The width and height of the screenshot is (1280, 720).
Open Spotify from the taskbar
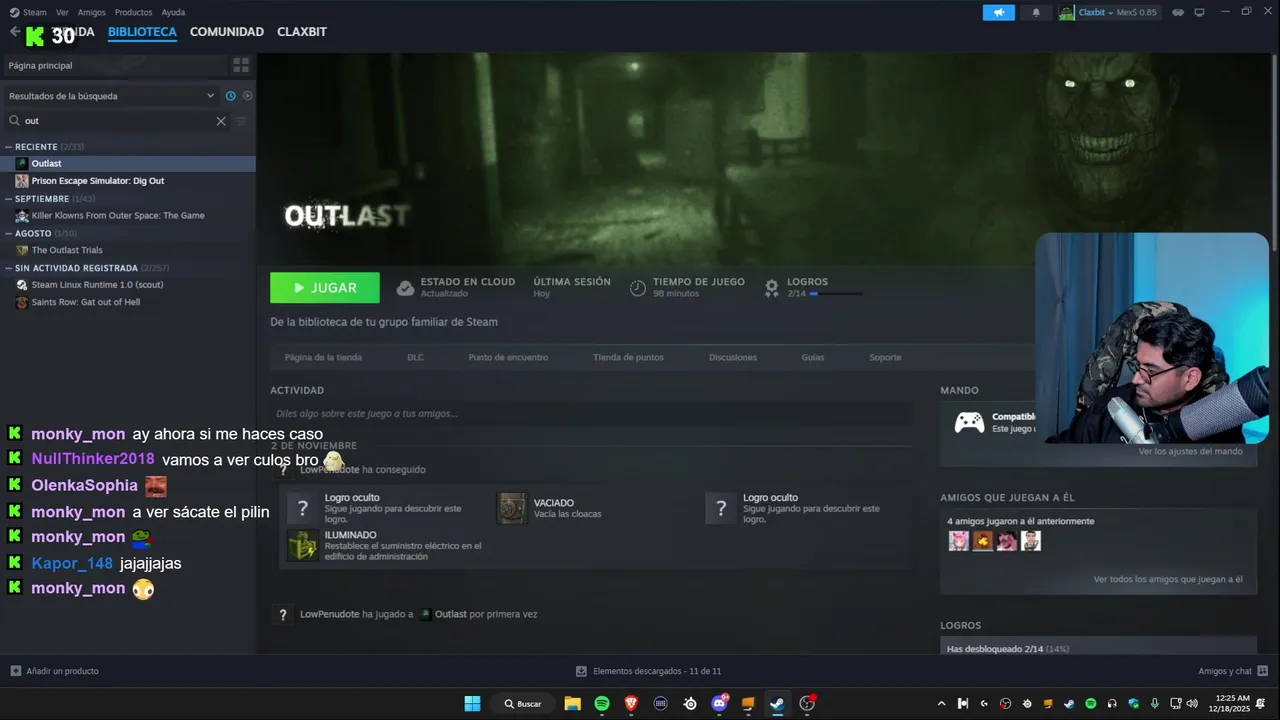602,704
